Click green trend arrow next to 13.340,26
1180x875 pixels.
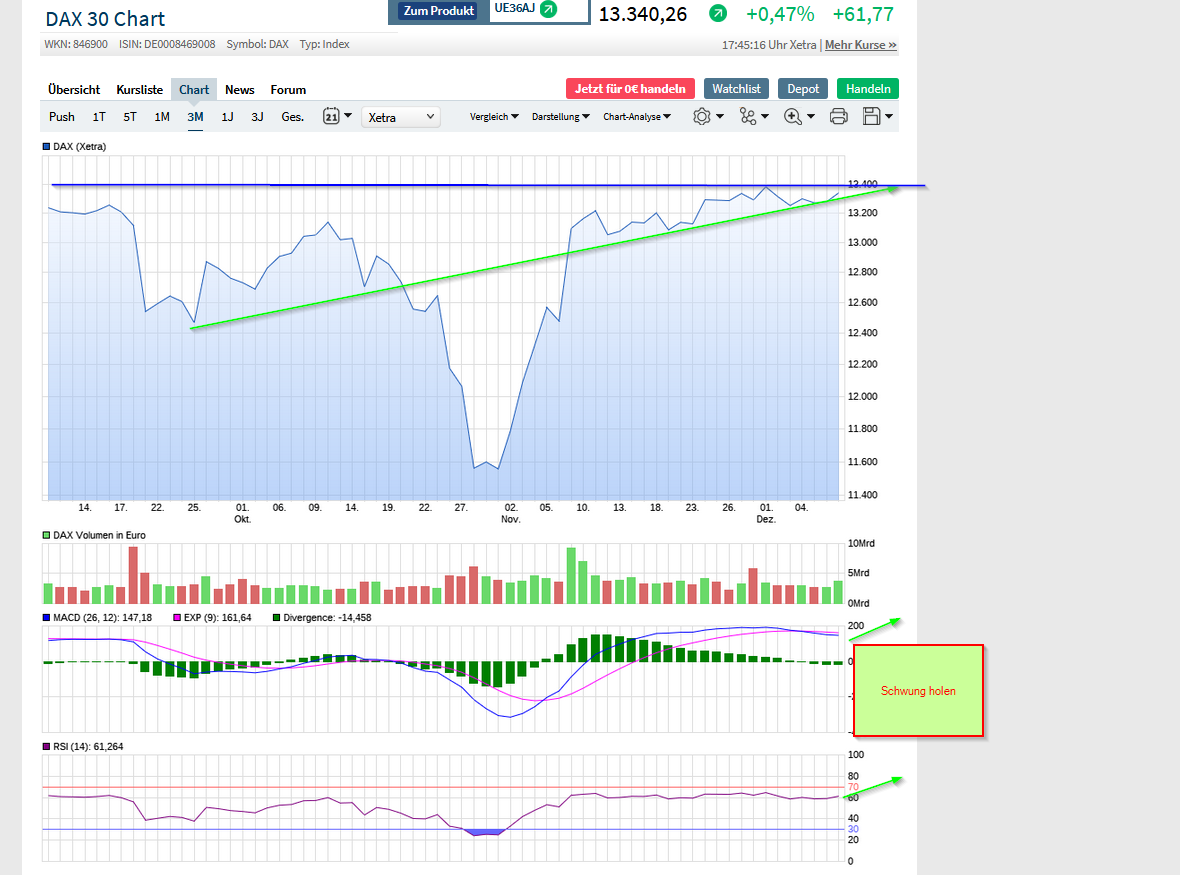[x=719, y=13]
